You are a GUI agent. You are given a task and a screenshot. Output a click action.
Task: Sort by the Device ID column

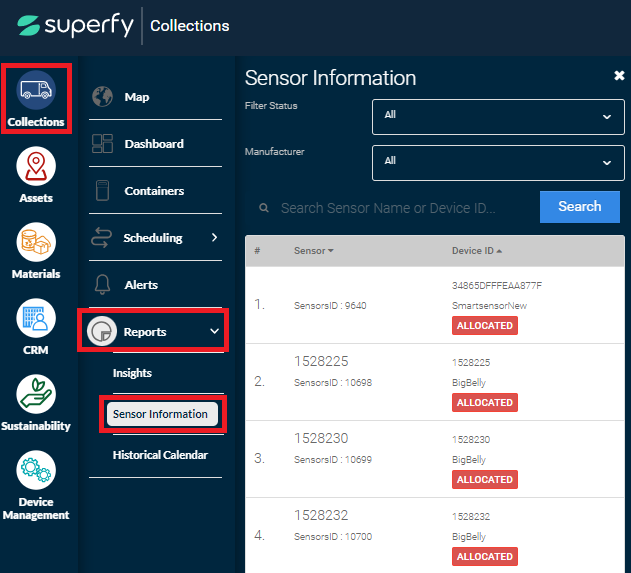click(477, 251)
